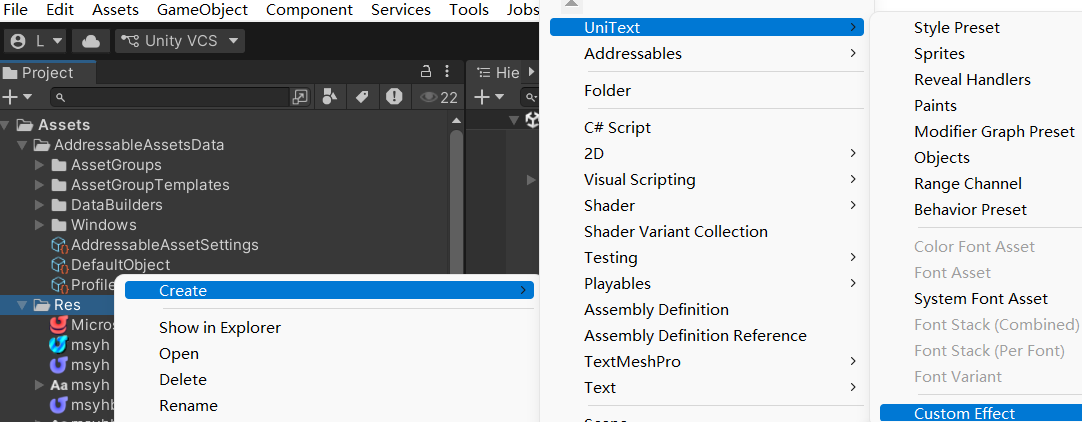Toggle the Project panel lock icon

426,71
